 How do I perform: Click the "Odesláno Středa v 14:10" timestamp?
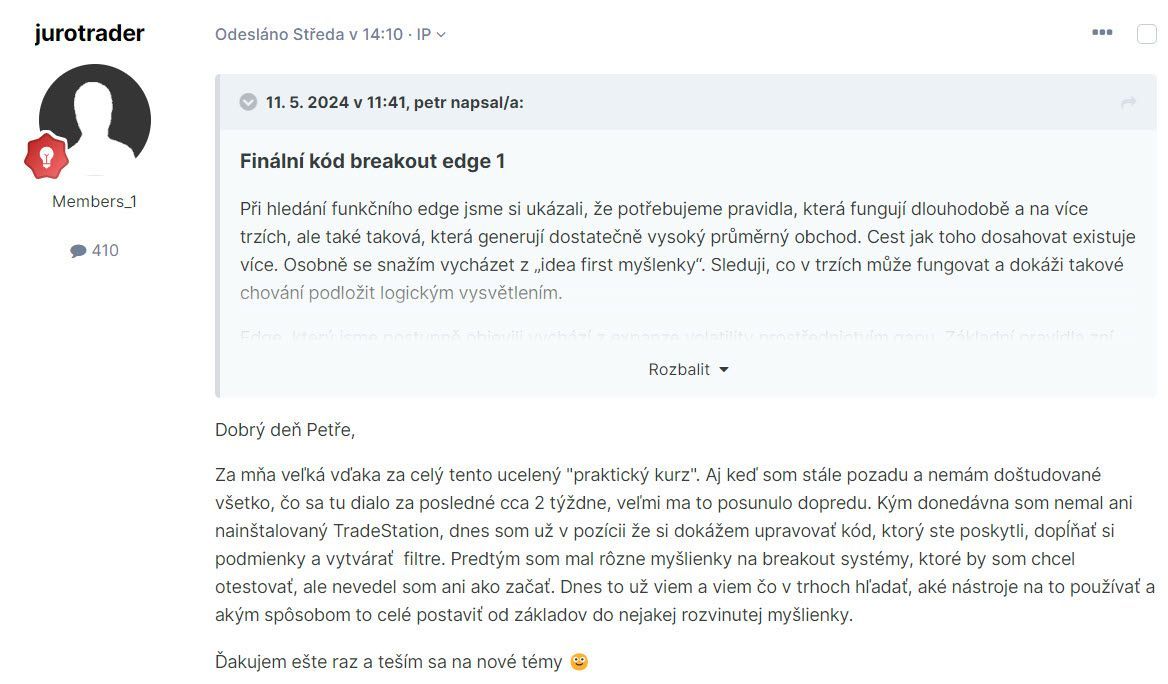[x=309, y=34]
